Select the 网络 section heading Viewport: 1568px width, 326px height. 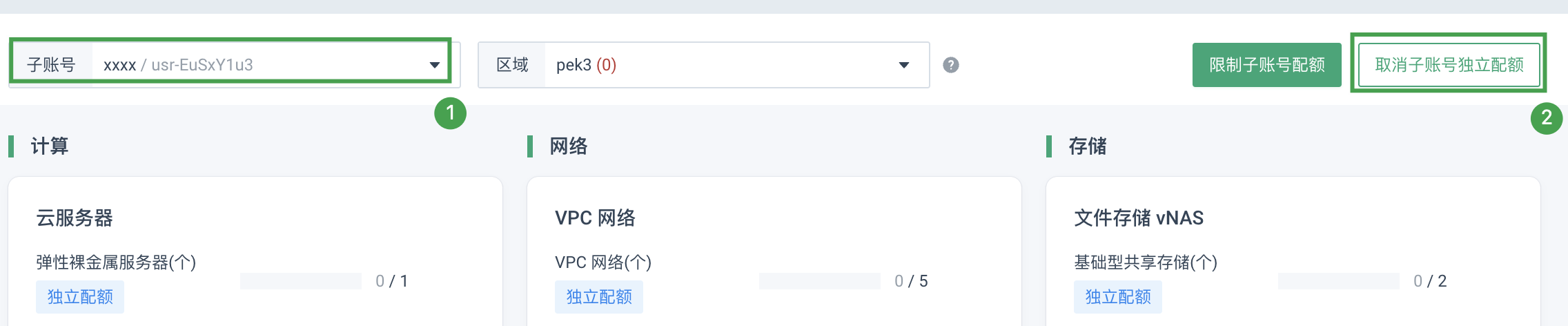point(569,146)
